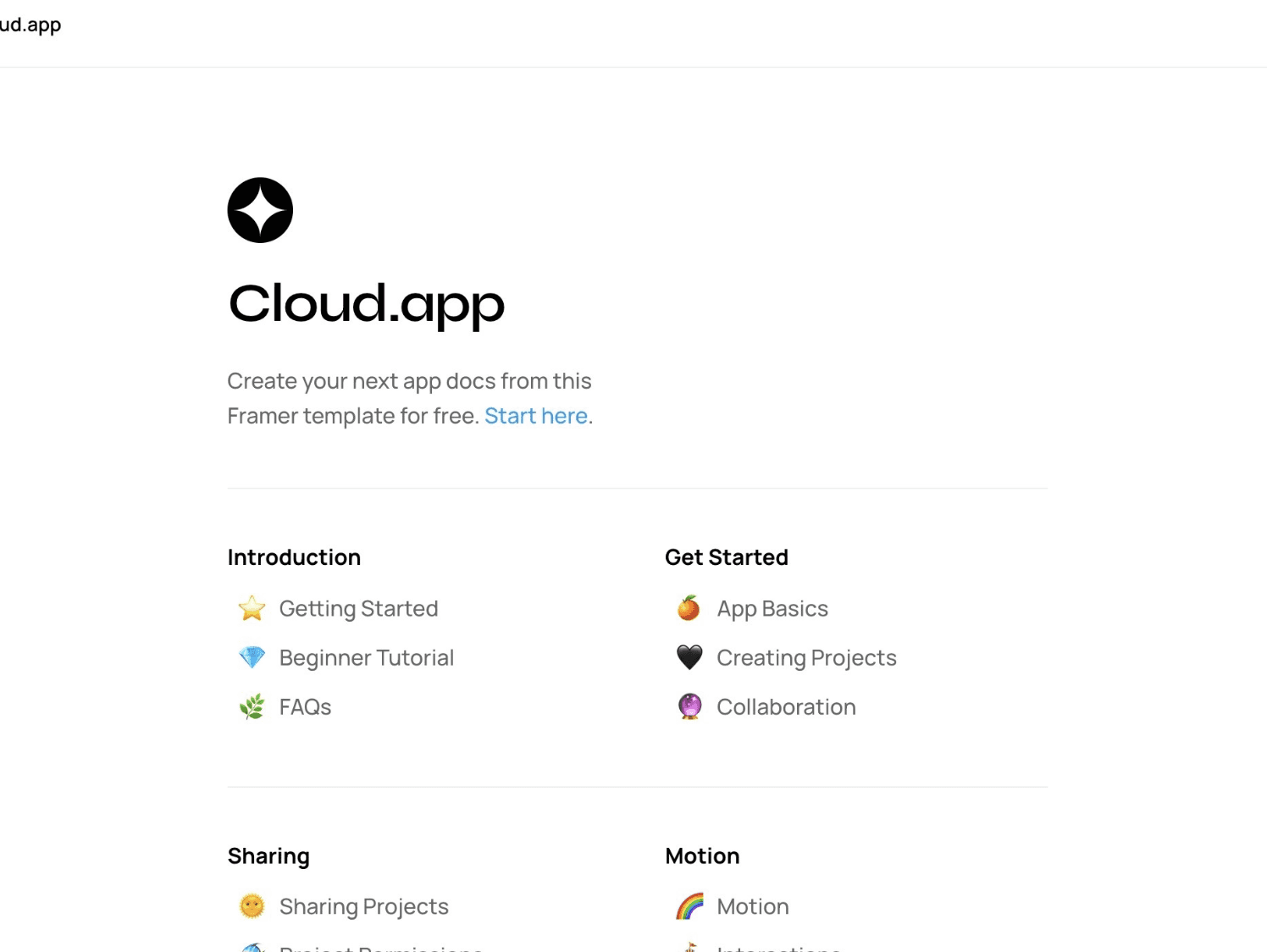Click the Get Started section heading
Viewport: 1267px width, 952px height.
[x=727, y=557]
